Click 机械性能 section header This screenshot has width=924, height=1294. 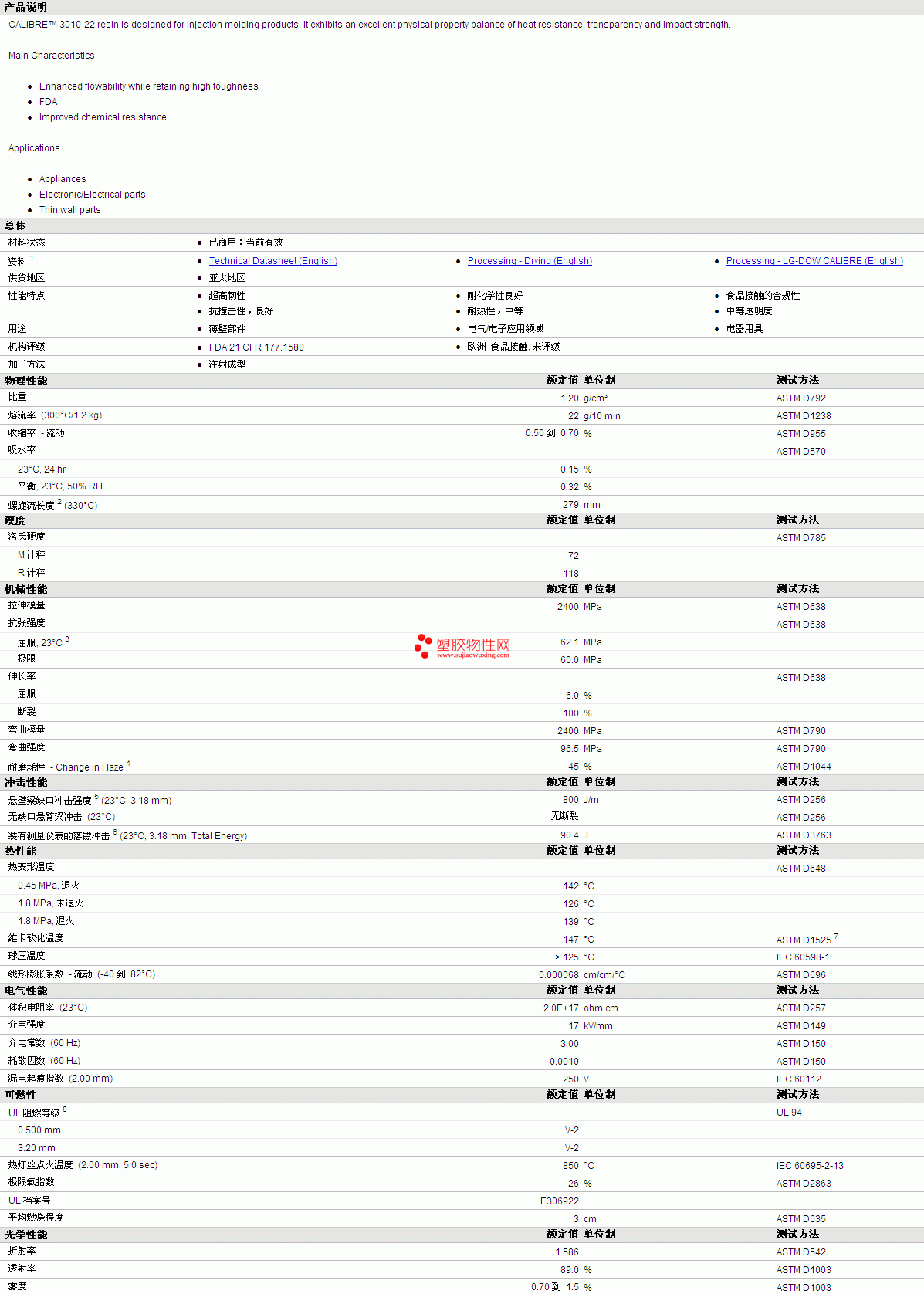[25, 590]
